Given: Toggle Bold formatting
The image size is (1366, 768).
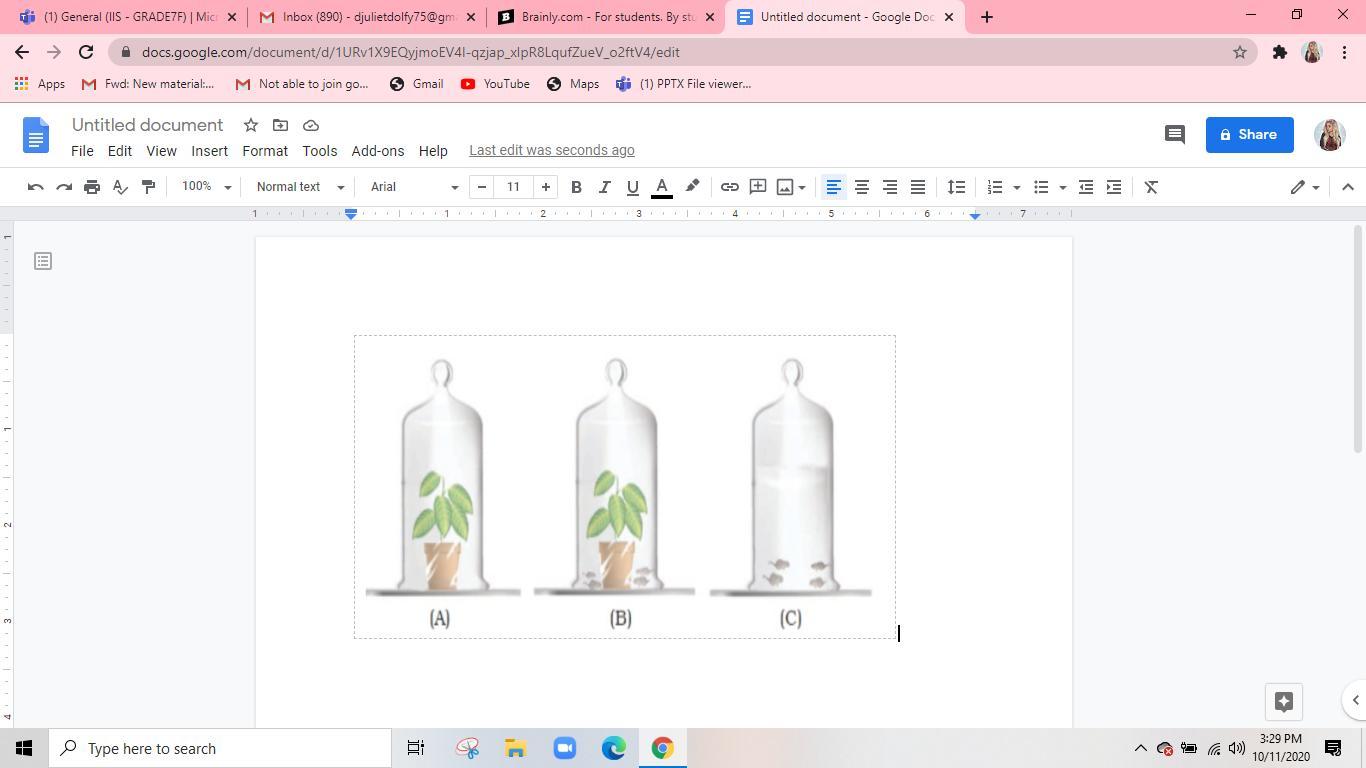Looking at the screenshot, I should pyautogui.click(x=576, y=187).
